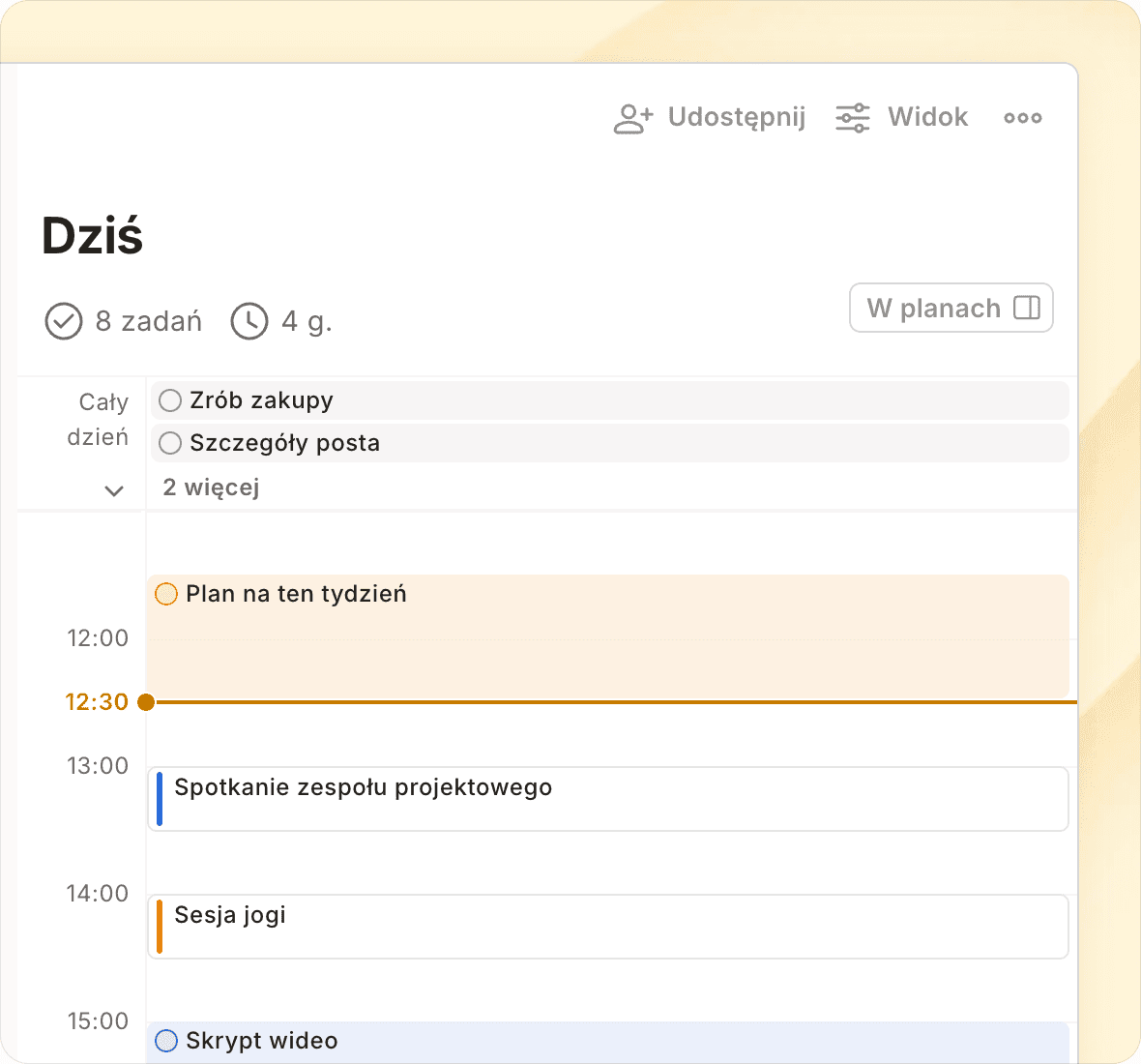Expand the Cały dzień all-day section chevron
The image size is (1141, 1064).
tap(114, 490)
